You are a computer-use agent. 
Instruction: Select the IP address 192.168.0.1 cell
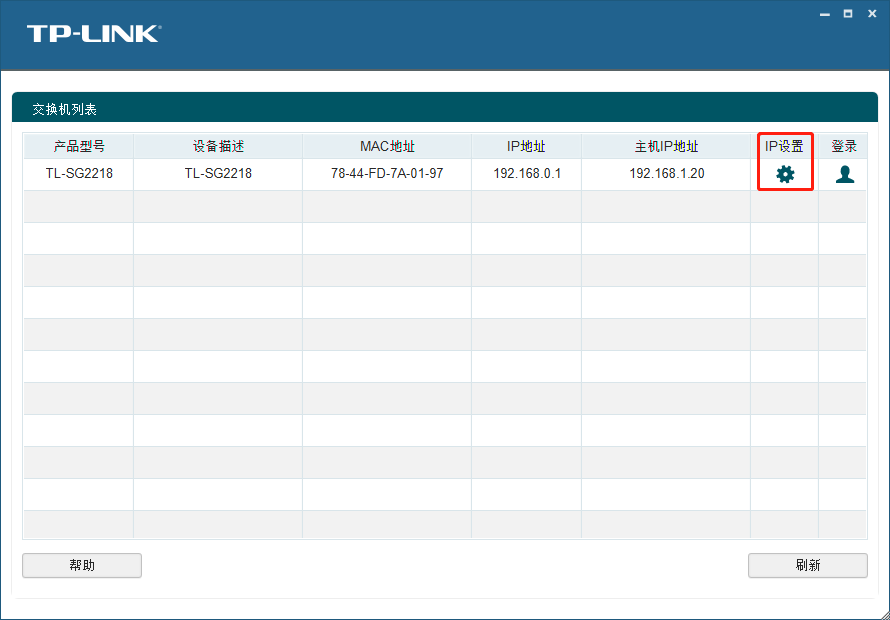coord(527,174)
